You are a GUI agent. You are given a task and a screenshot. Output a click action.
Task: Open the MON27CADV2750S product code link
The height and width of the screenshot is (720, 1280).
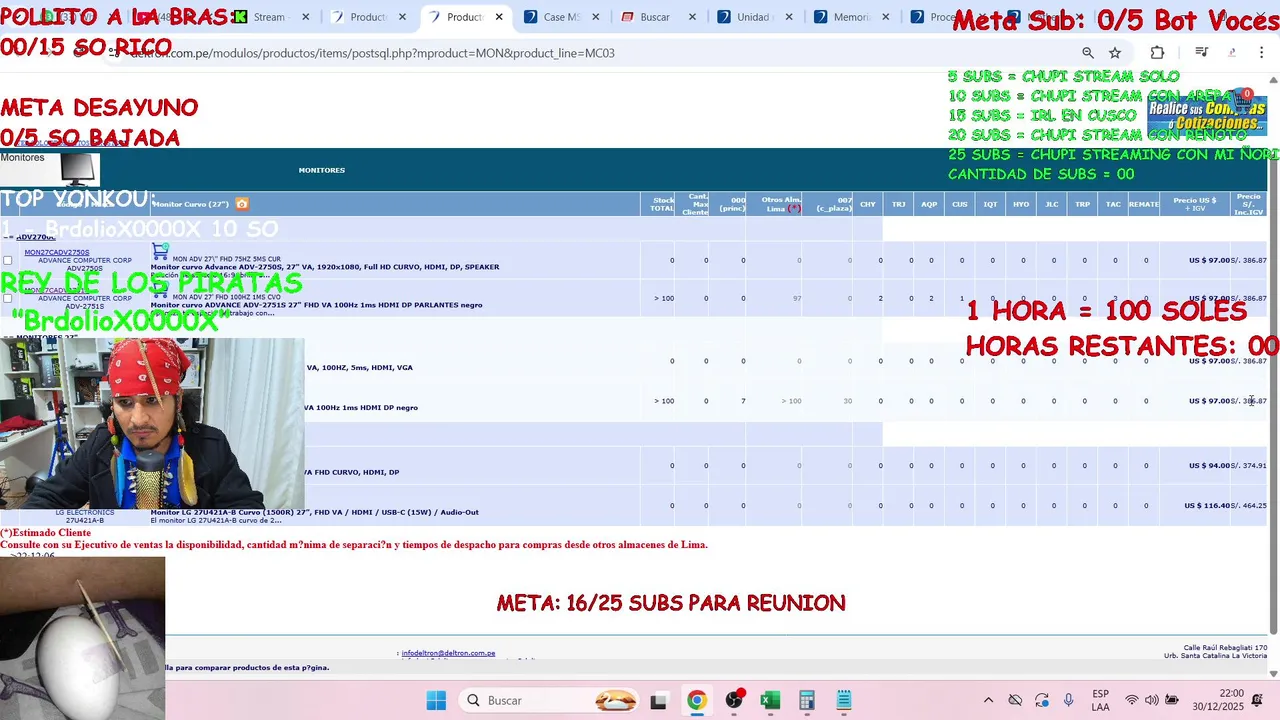pos(57,252)
